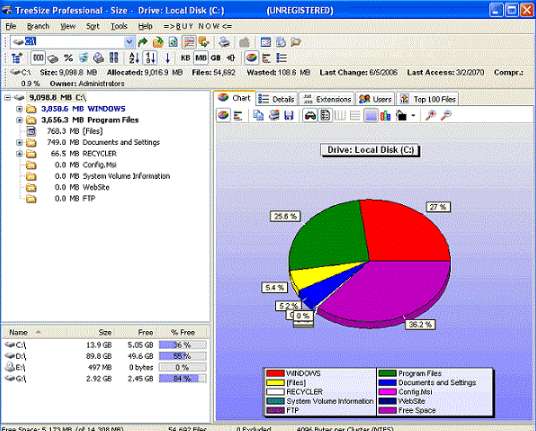
Task: Click the speaker-shaped icon after GB
Action: [231, 58]
